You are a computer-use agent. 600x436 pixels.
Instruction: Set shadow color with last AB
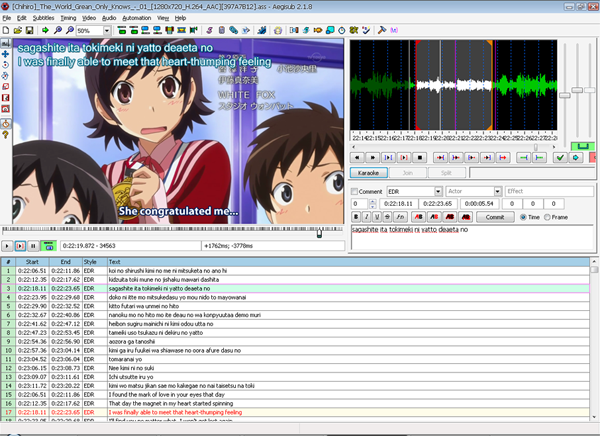466,217
